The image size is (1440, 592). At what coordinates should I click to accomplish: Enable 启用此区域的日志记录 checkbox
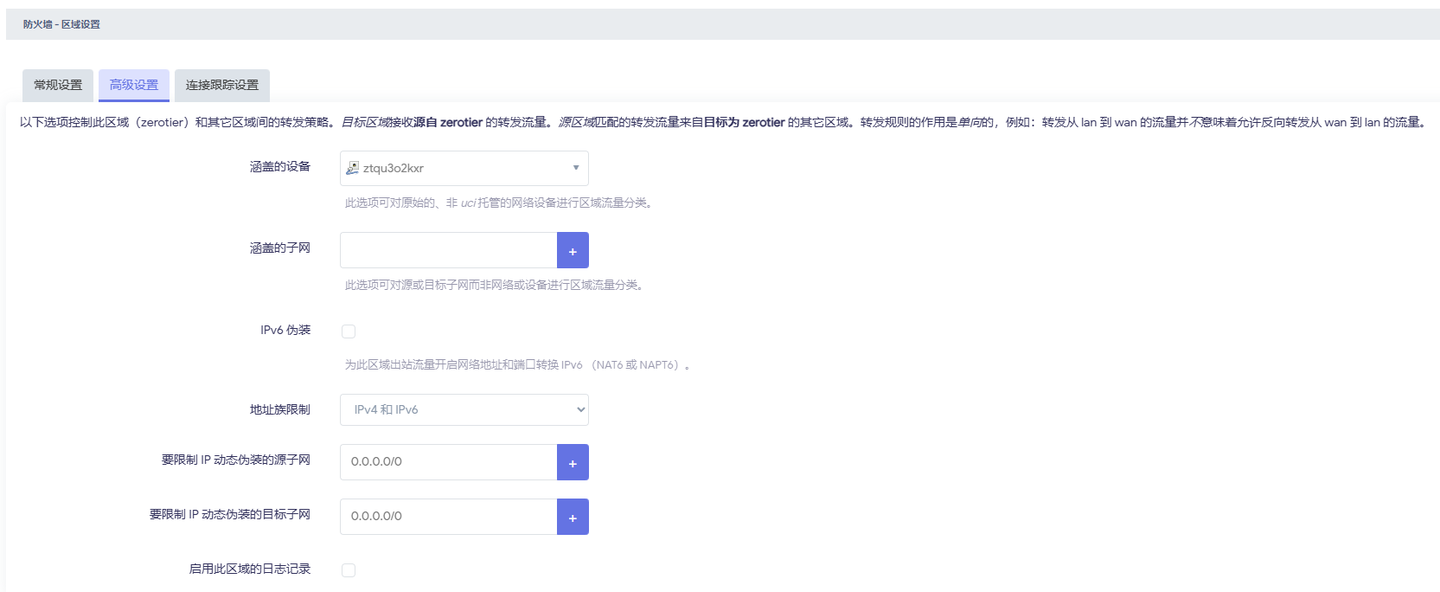[346, 568]
